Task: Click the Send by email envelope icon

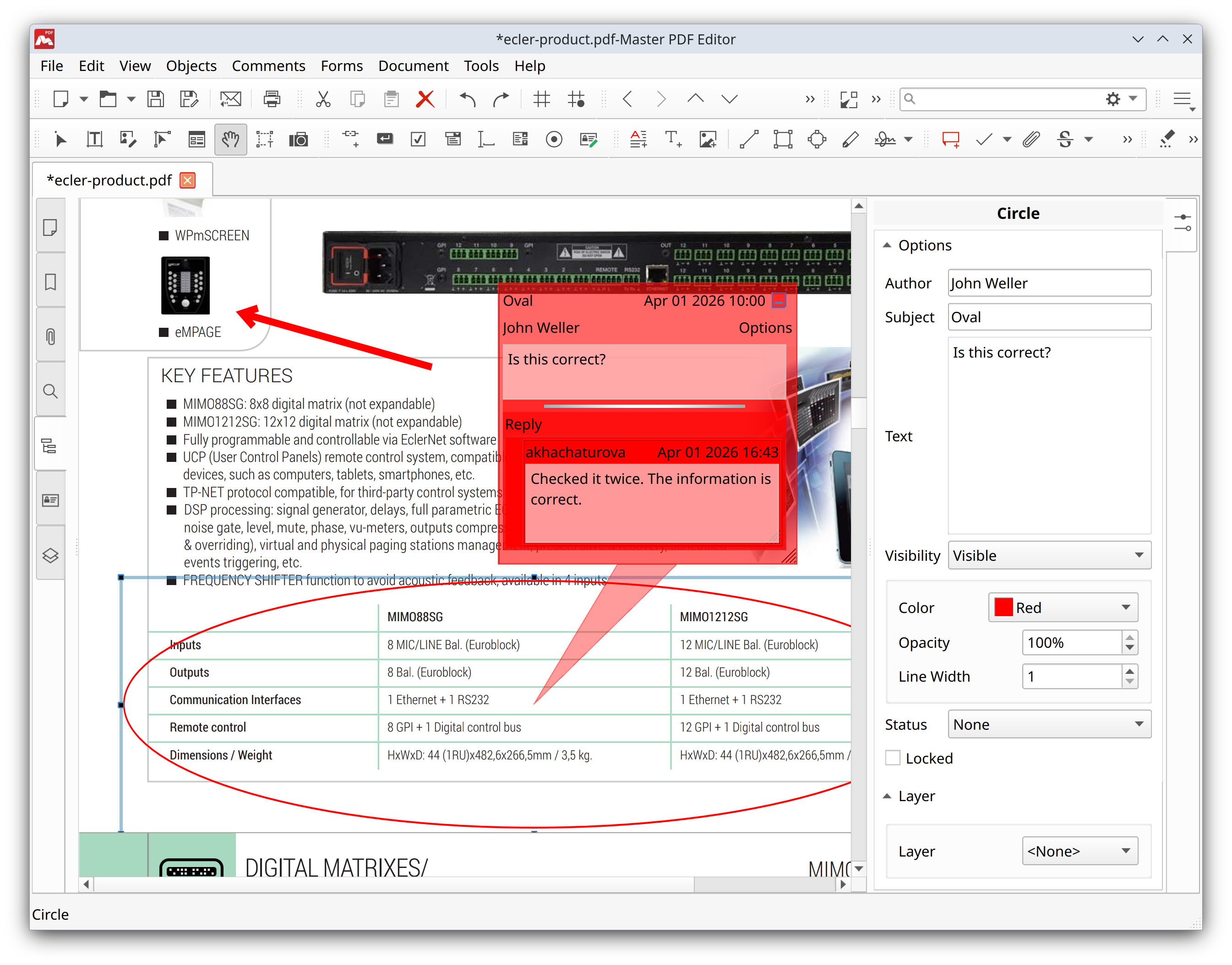Action: 230,99
